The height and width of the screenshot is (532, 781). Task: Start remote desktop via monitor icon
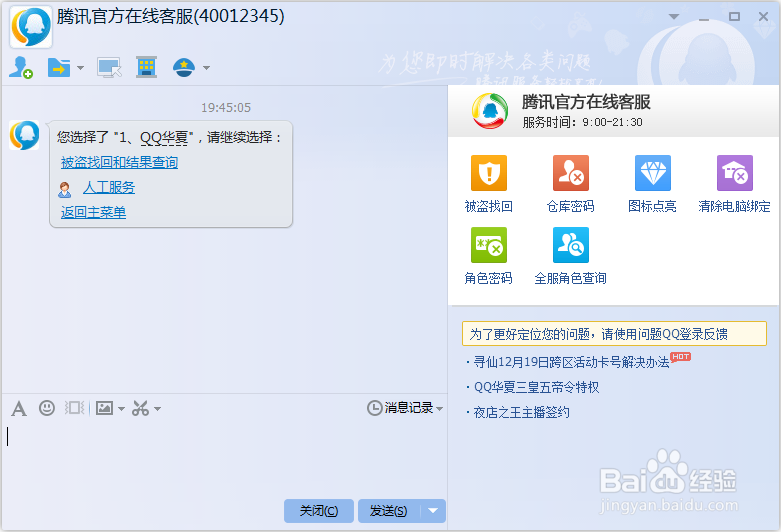click(x=110, y=68)
